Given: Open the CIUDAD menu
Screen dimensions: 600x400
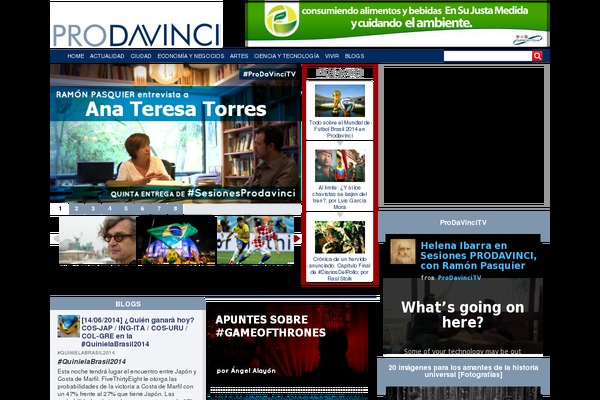Looking at the screenshot, I should [x=141, y=56].
